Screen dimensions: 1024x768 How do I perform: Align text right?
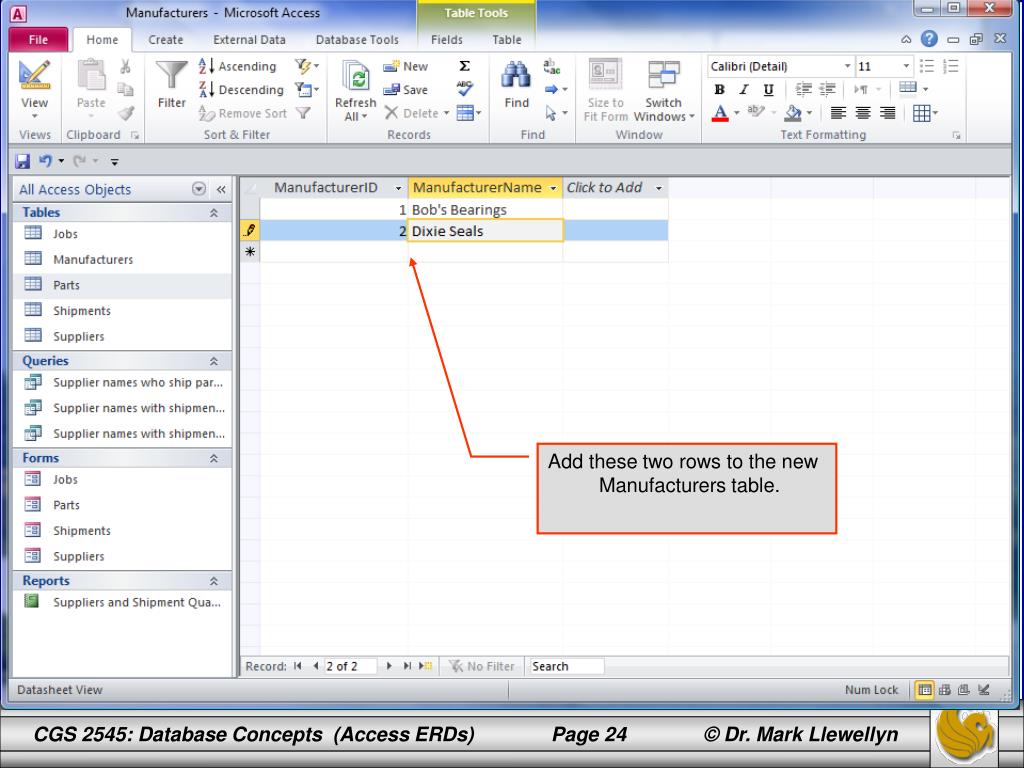coord(887,113)
